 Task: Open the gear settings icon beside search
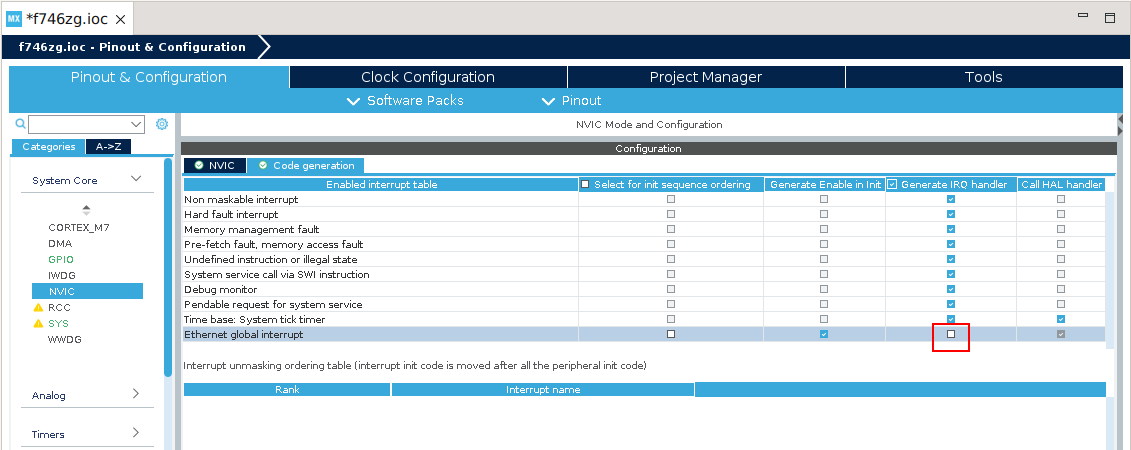click(x=161, y=124)
